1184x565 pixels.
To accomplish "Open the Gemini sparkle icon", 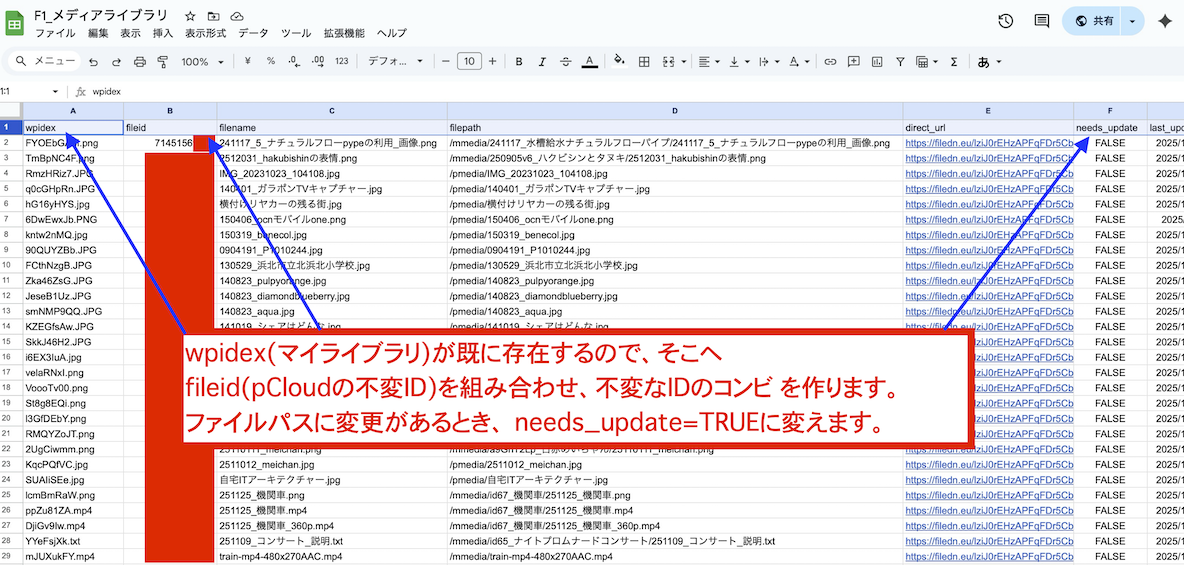I will [x=1164, y=21].
